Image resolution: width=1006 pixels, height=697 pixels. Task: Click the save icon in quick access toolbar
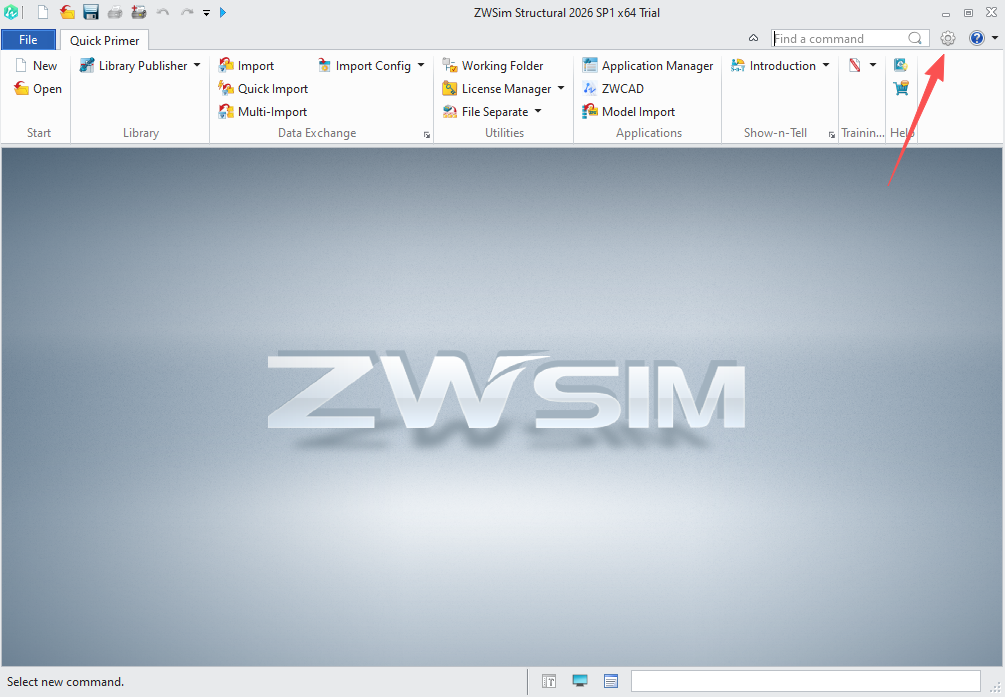tap(91, 12)
